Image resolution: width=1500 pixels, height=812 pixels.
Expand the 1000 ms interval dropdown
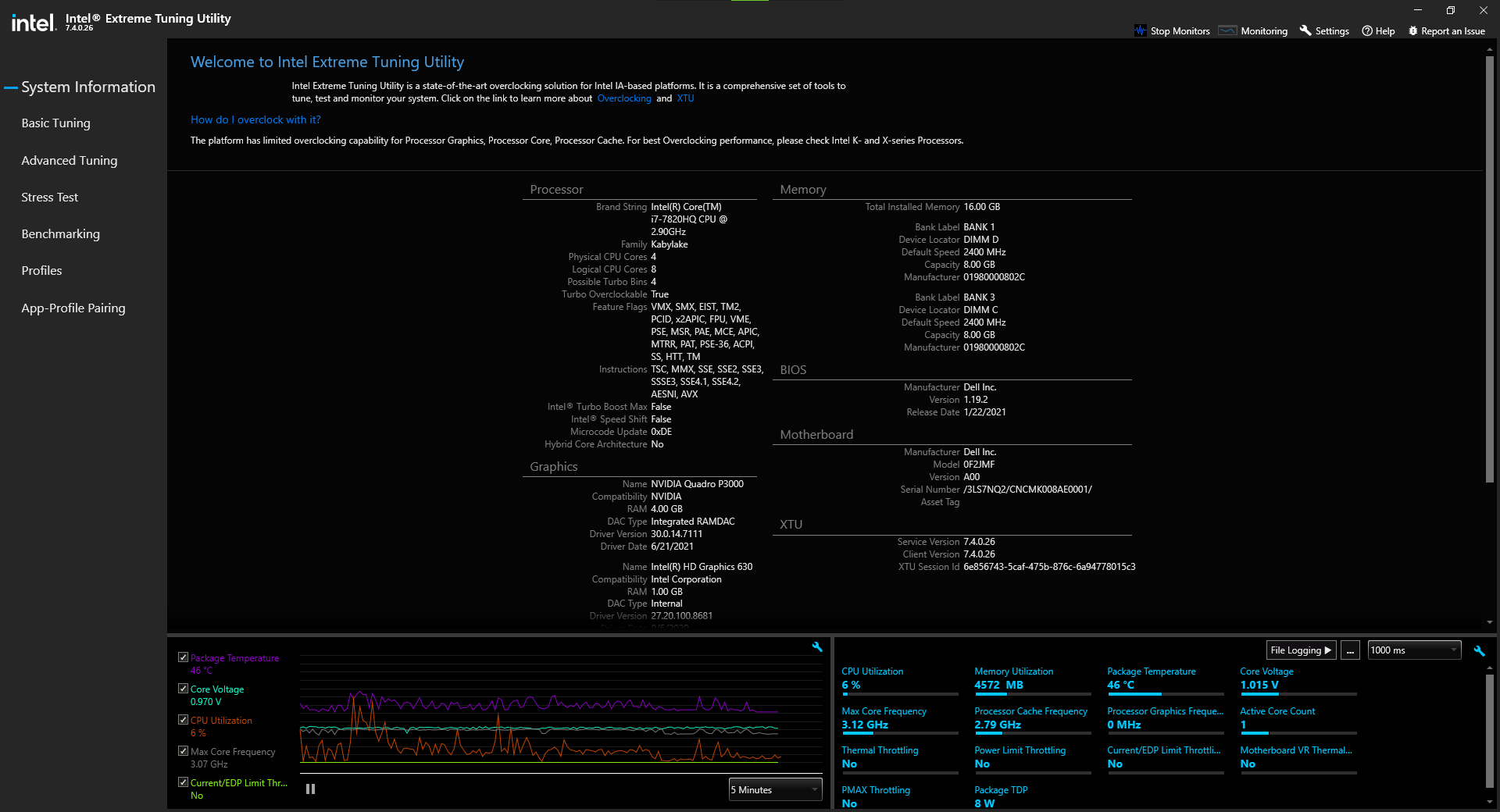coord(1413,650)
